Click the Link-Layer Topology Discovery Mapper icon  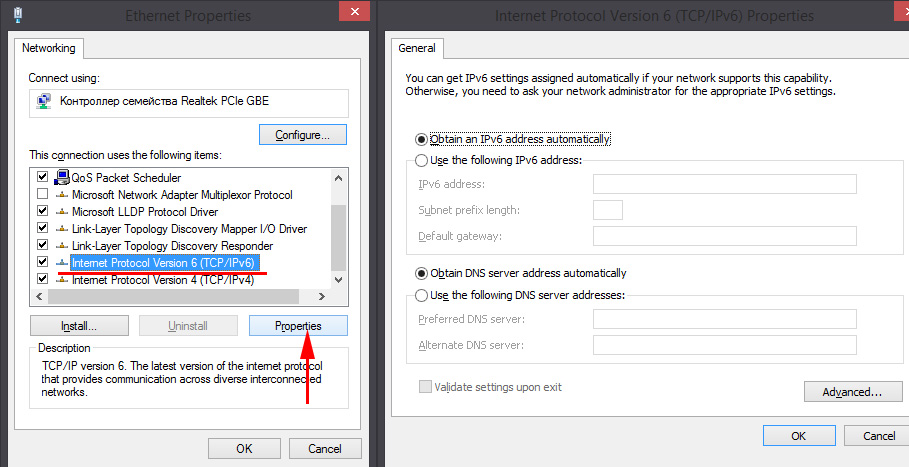pos(61,229)
